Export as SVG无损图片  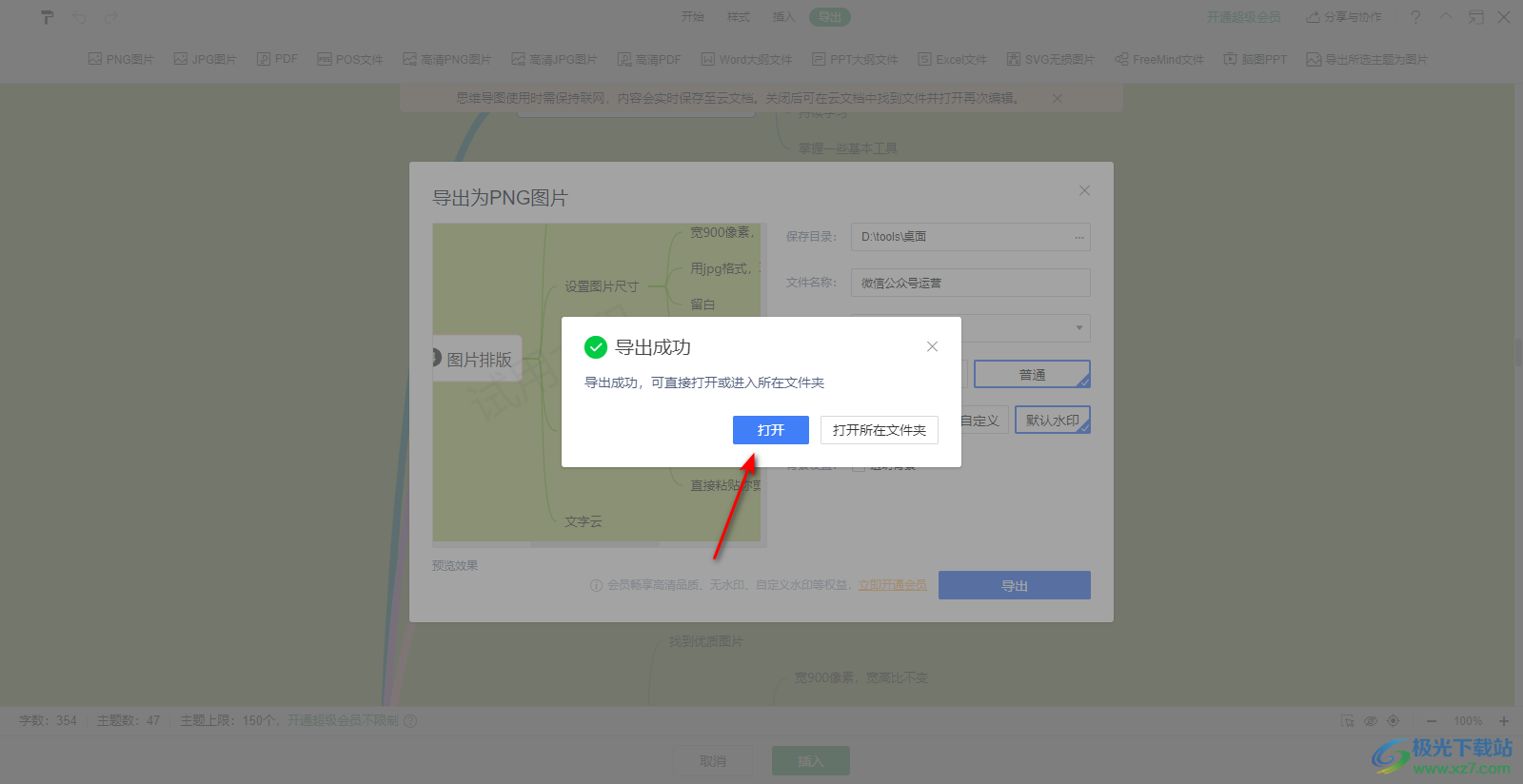pyautogui.click(x=1050, y=59)
